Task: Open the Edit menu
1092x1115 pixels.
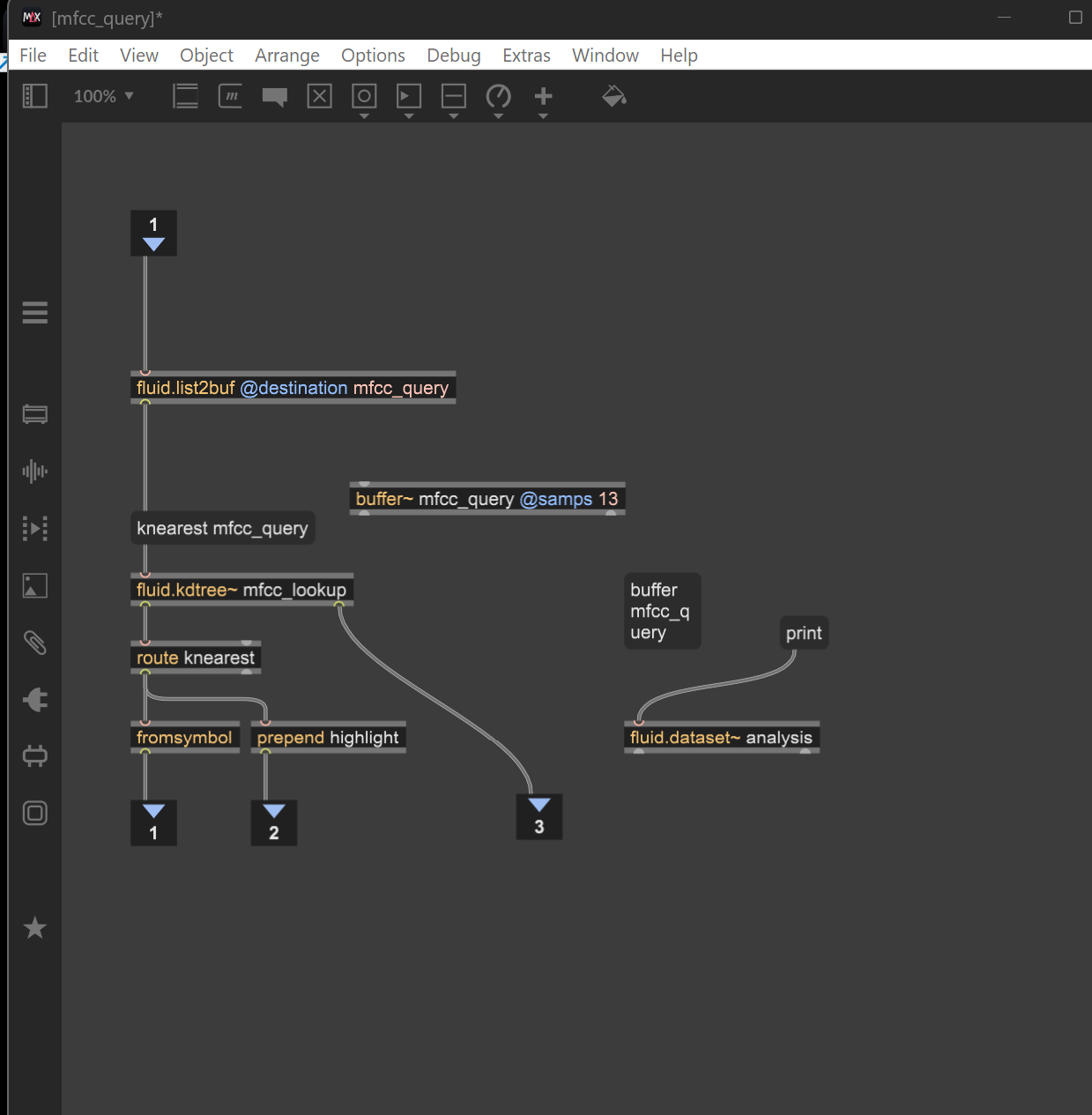Action: pyautogui.click(x=84, y=56)
